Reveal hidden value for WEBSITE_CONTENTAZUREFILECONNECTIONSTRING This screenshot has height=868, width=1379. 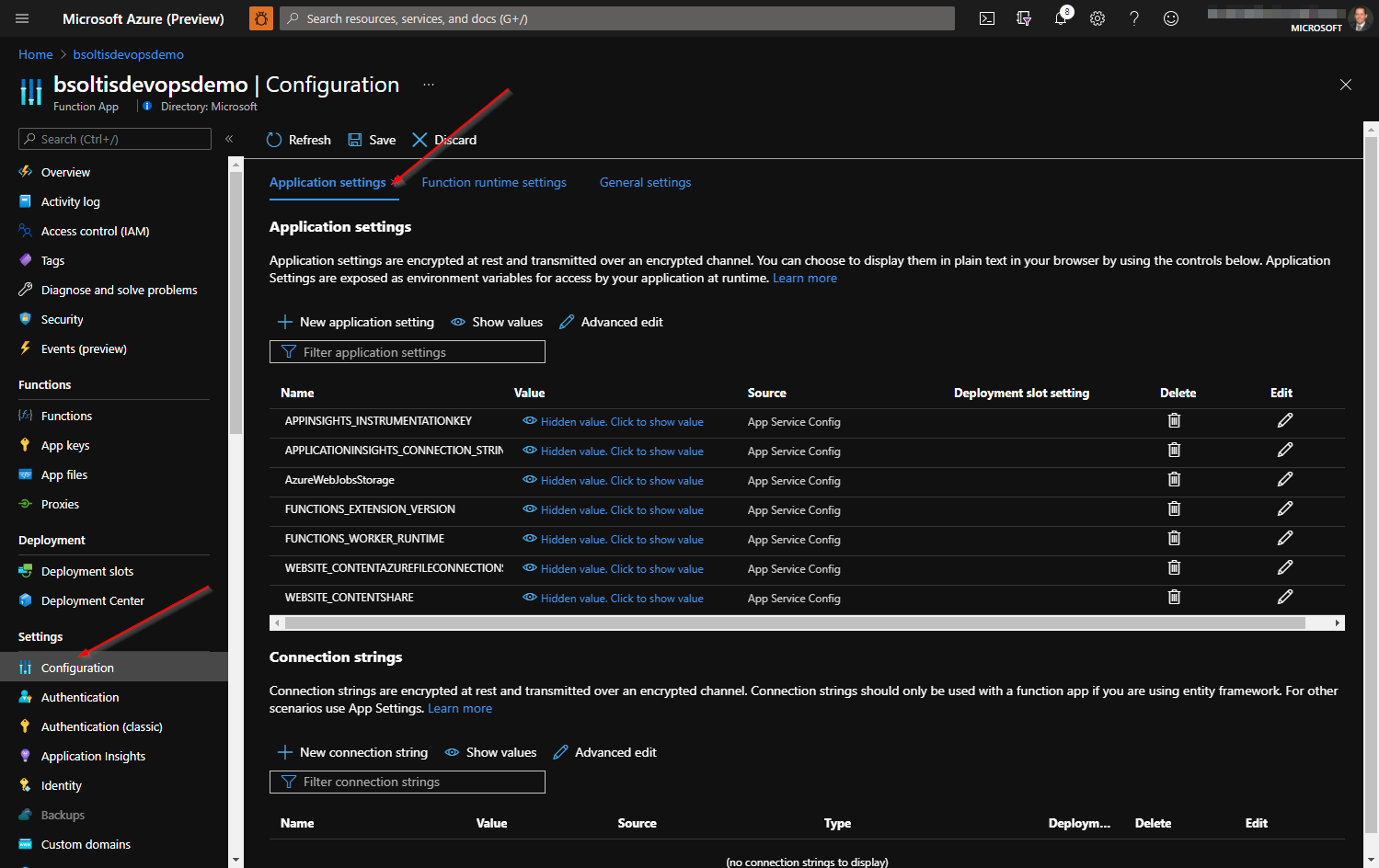pos(613,569)
